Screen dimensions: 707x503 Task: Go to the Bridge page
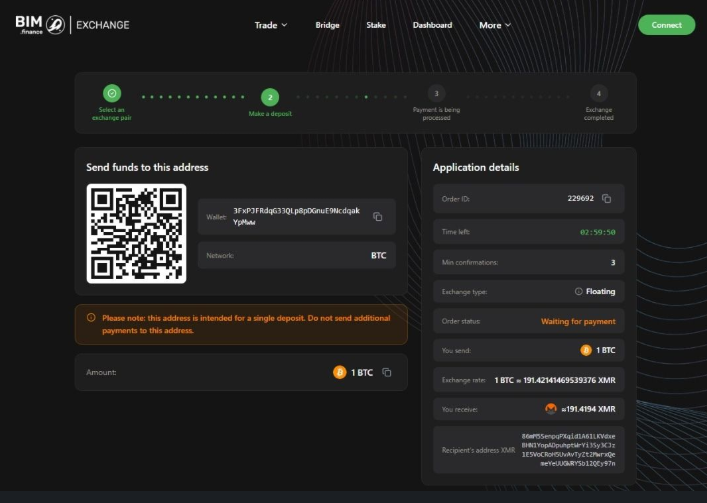point(327,25)
